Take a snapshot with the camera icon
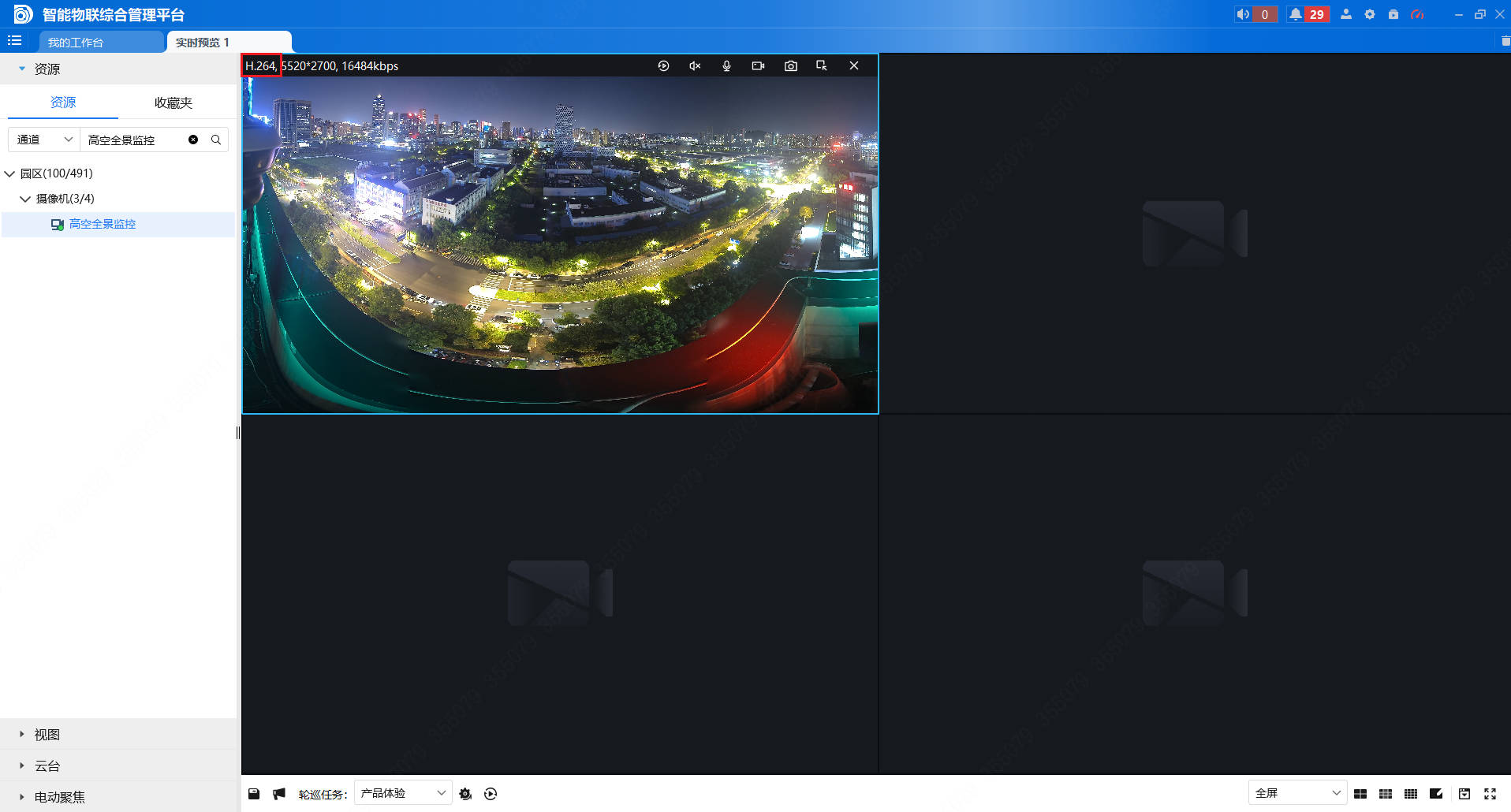 point(790,66)
